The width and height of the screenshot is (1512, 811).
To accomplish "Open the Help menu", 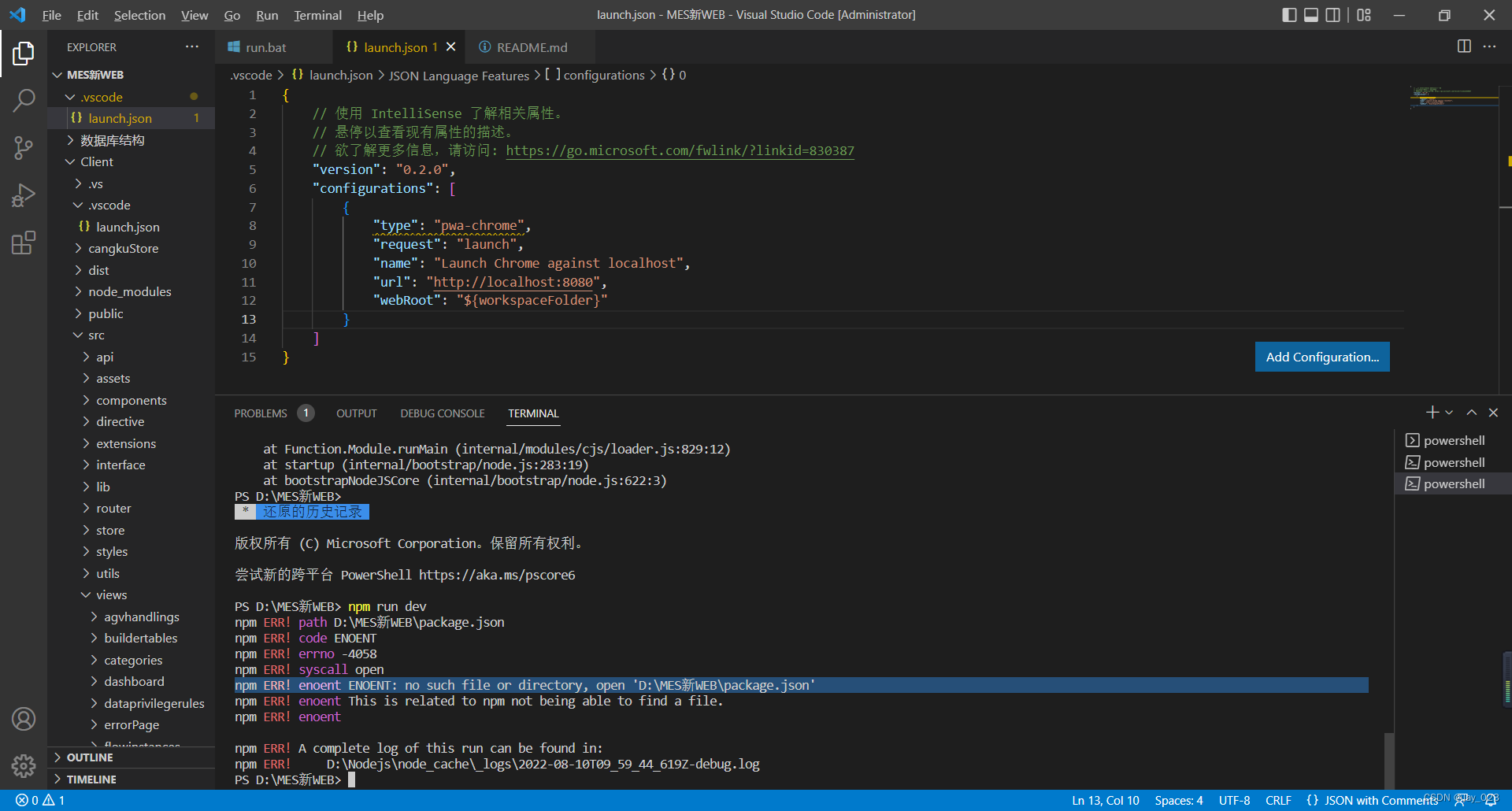I will tap(370, 15).
